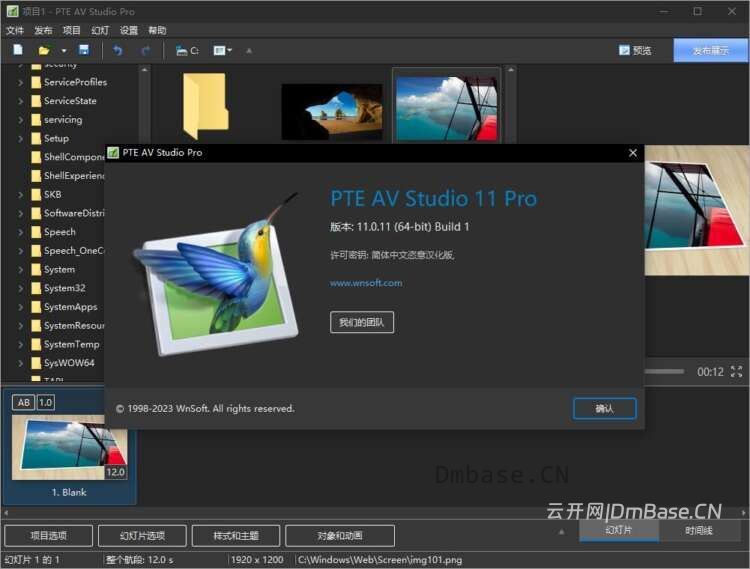750x569 pixels.
Task: Open the 幻灯 menu
Action: 100,31
